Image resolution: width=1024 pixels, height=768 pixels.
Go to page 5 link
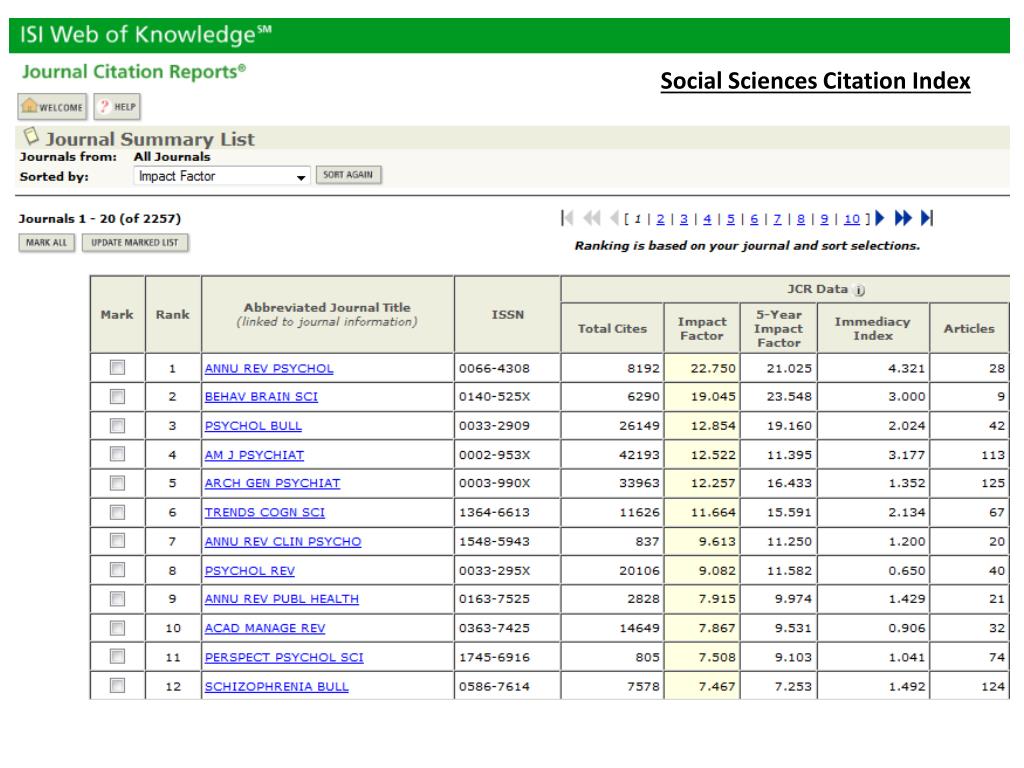click(x=731, y=219)
